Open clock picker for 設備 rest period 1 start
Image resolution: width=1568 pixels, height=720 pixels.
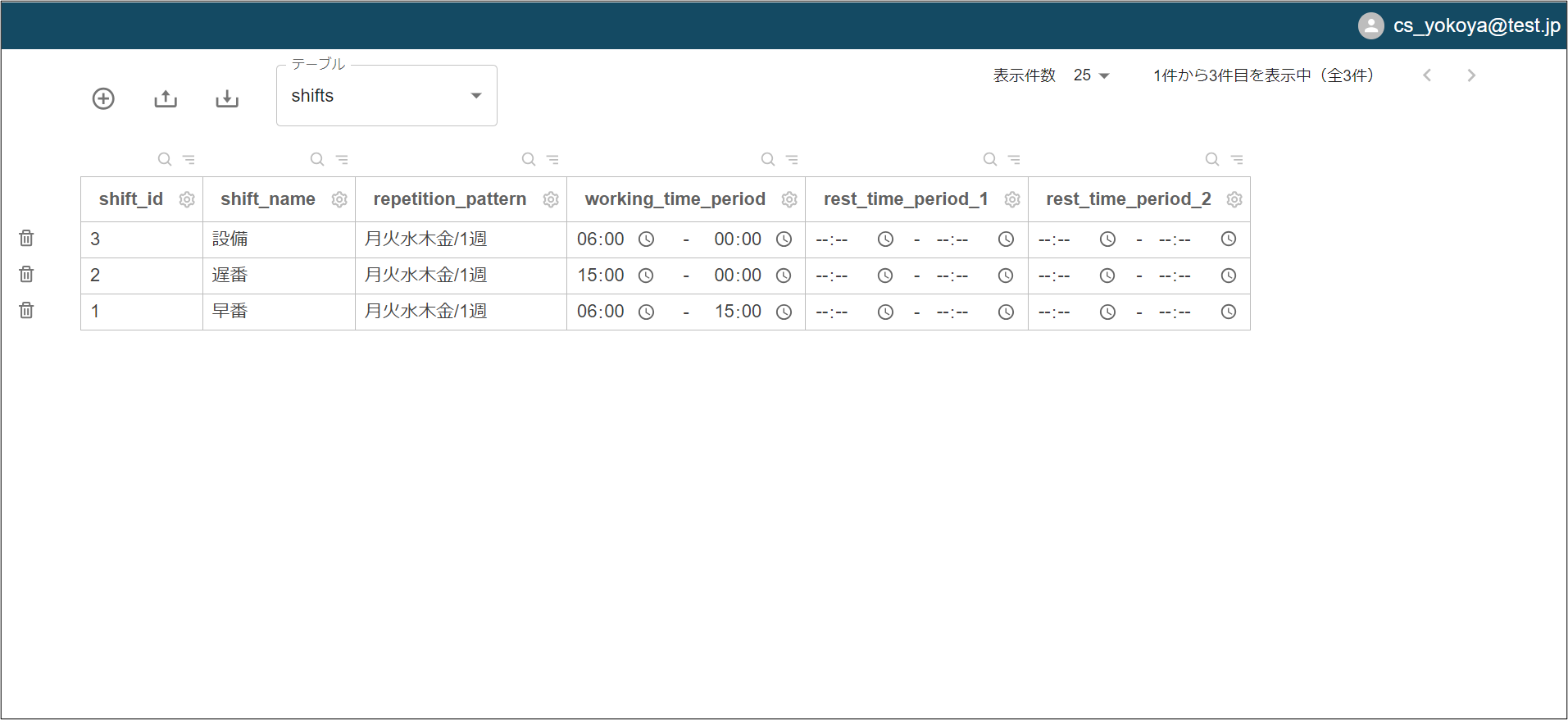[x=885, y=239]
